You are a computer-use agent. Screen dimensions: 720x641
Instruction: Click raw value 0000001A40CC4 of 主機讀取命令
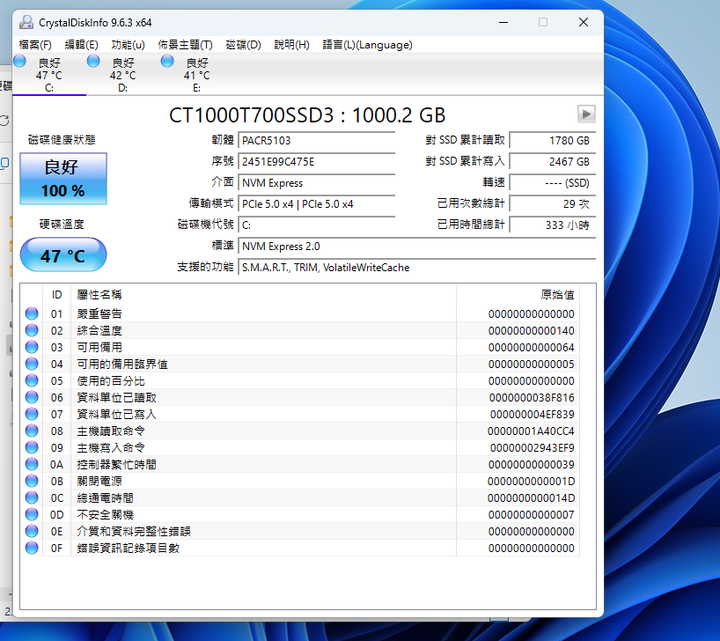pos(530,431)
